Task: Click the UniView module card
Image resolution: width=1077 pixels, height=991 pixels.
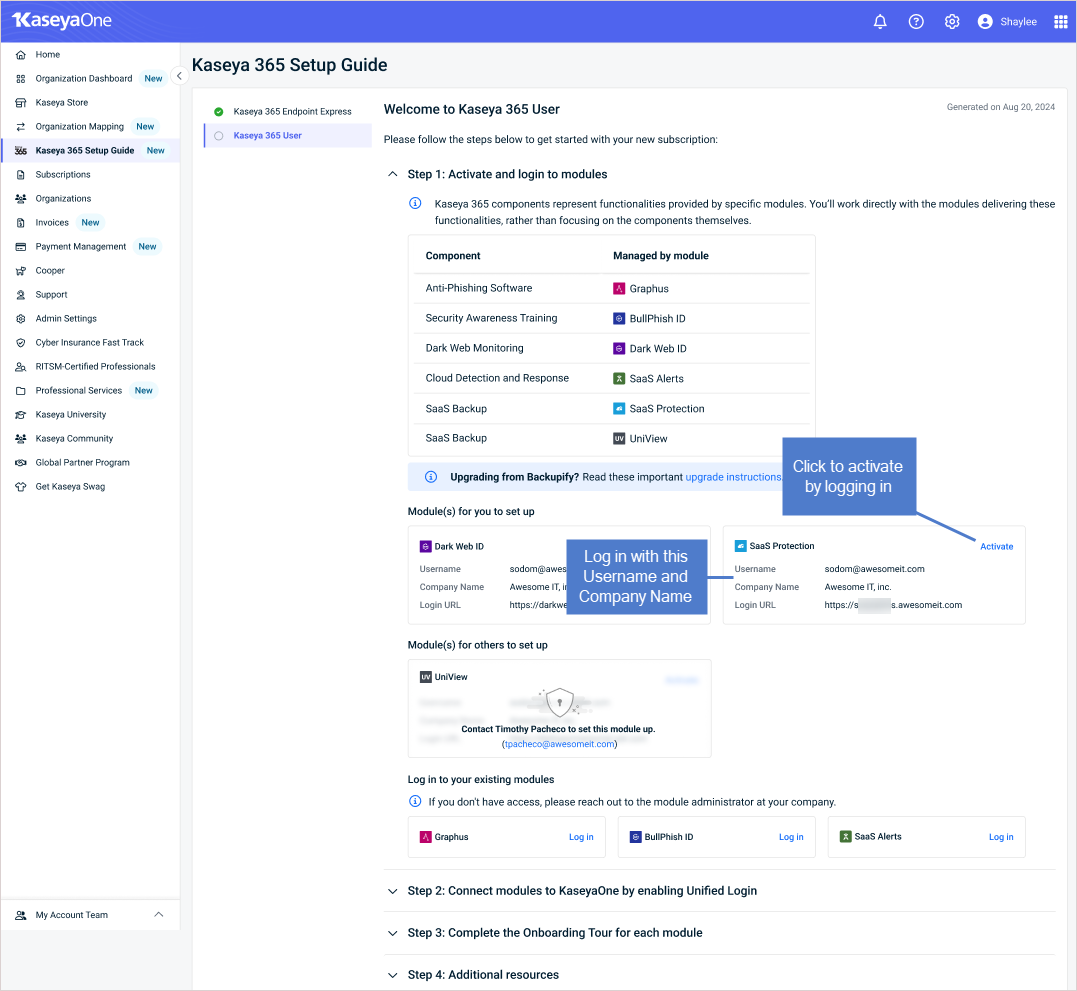Action: [559, 709]
